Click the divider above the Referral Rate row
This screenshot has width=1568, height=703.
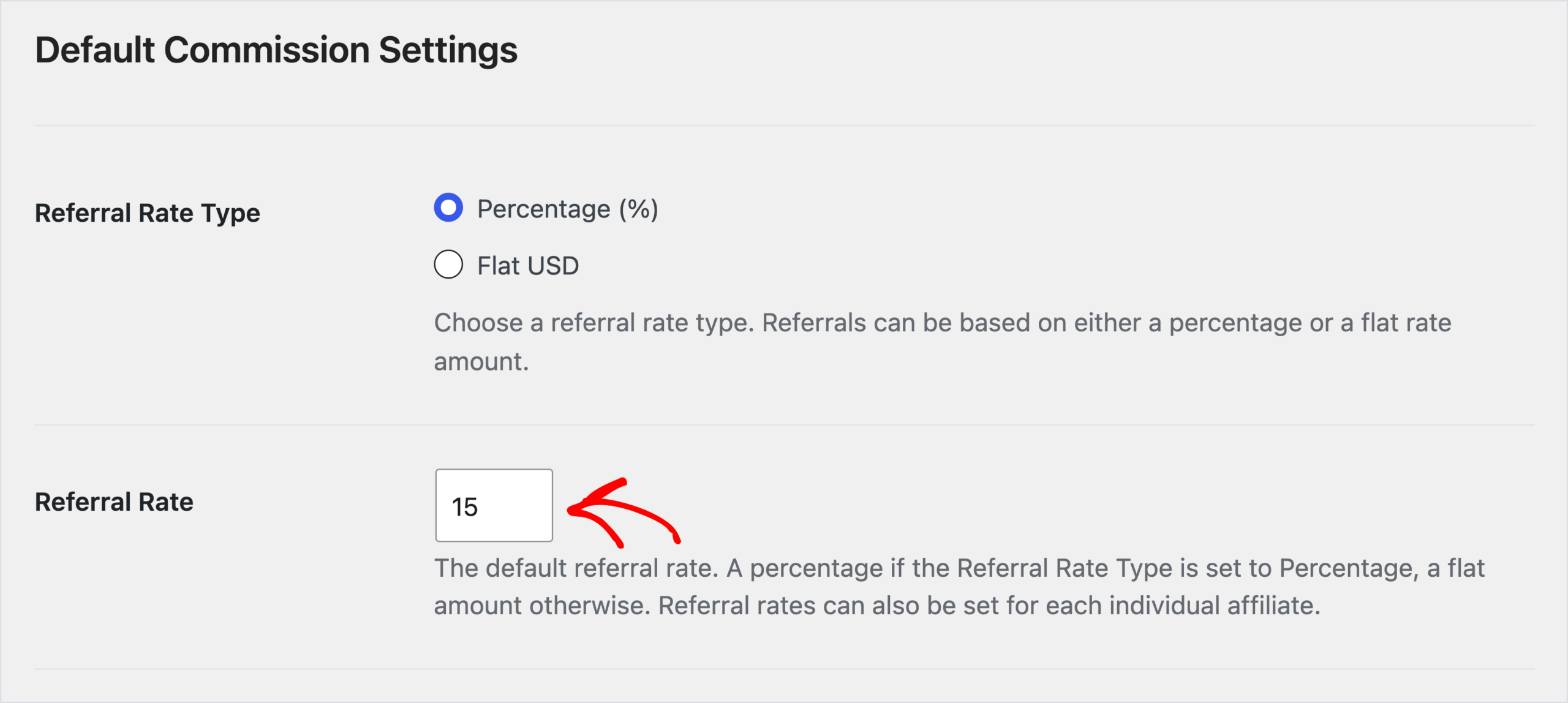point(785,425)
